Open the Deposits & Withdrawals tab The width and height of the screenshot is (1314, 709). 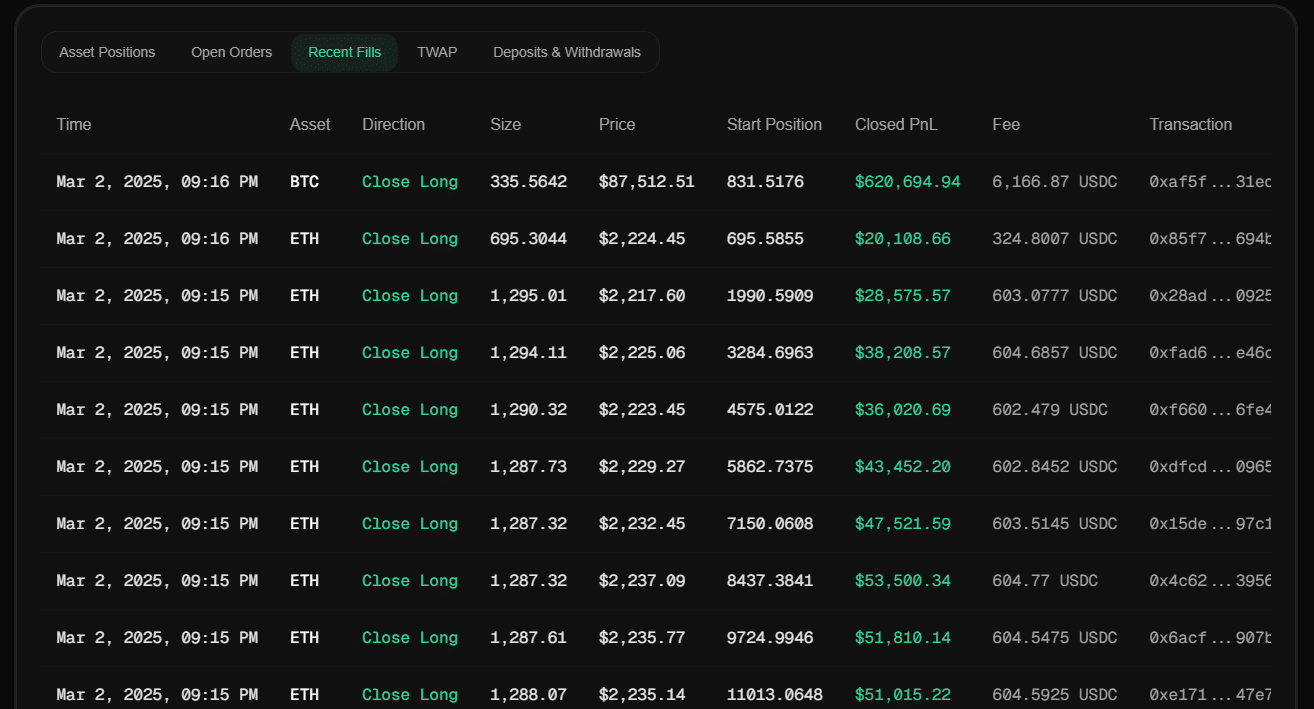[566, 52]
